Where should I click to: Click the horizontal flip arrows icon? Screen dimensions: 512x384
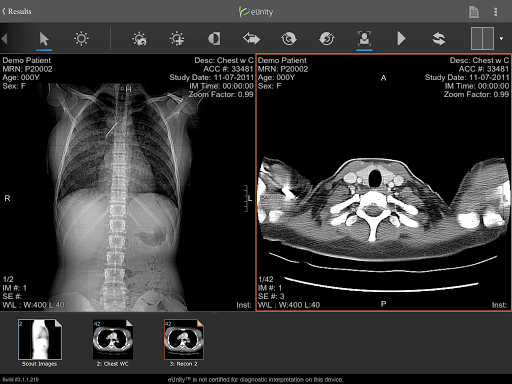[251, 39]
